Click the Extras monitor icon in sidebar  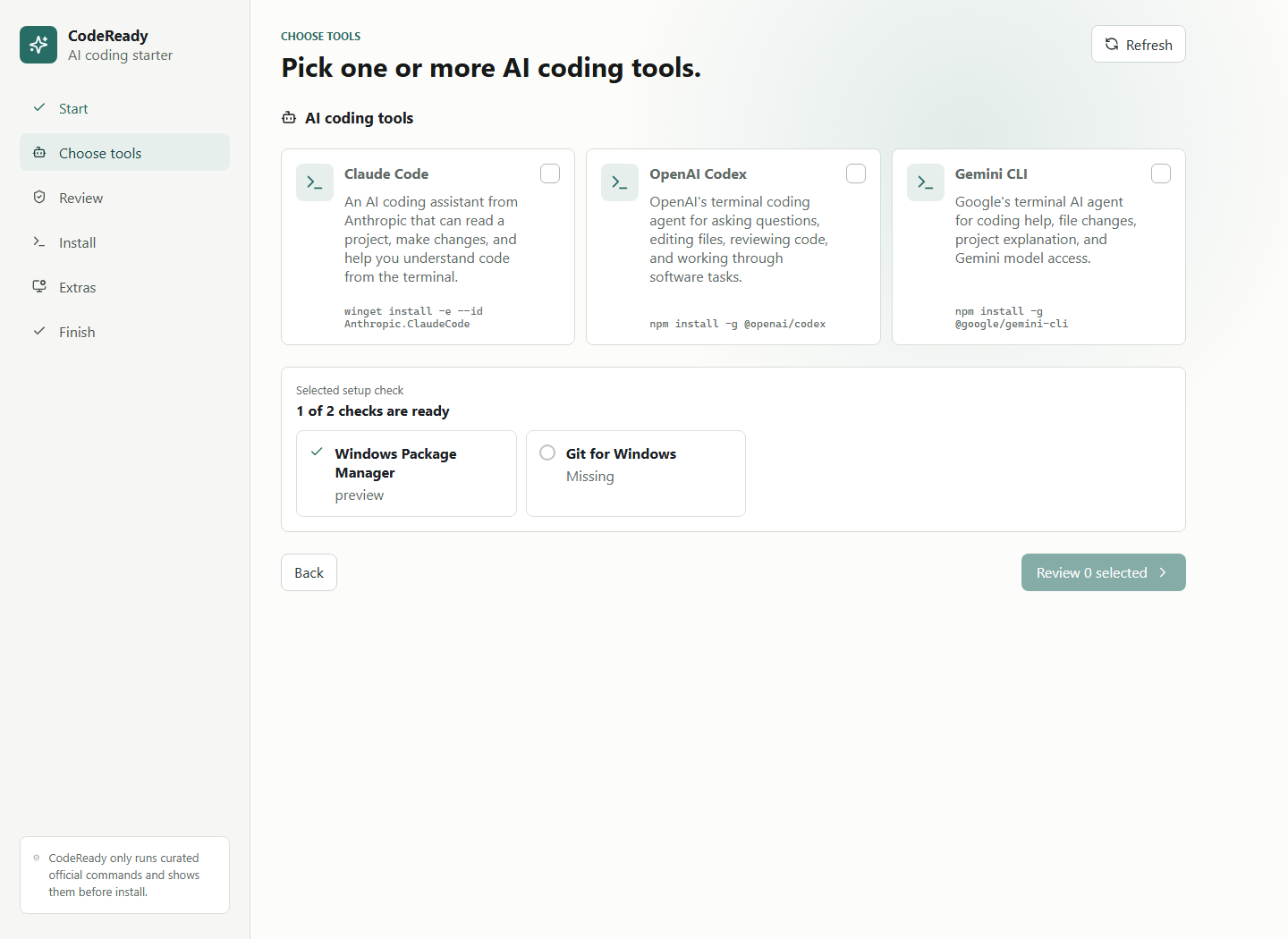click(39, 286)
